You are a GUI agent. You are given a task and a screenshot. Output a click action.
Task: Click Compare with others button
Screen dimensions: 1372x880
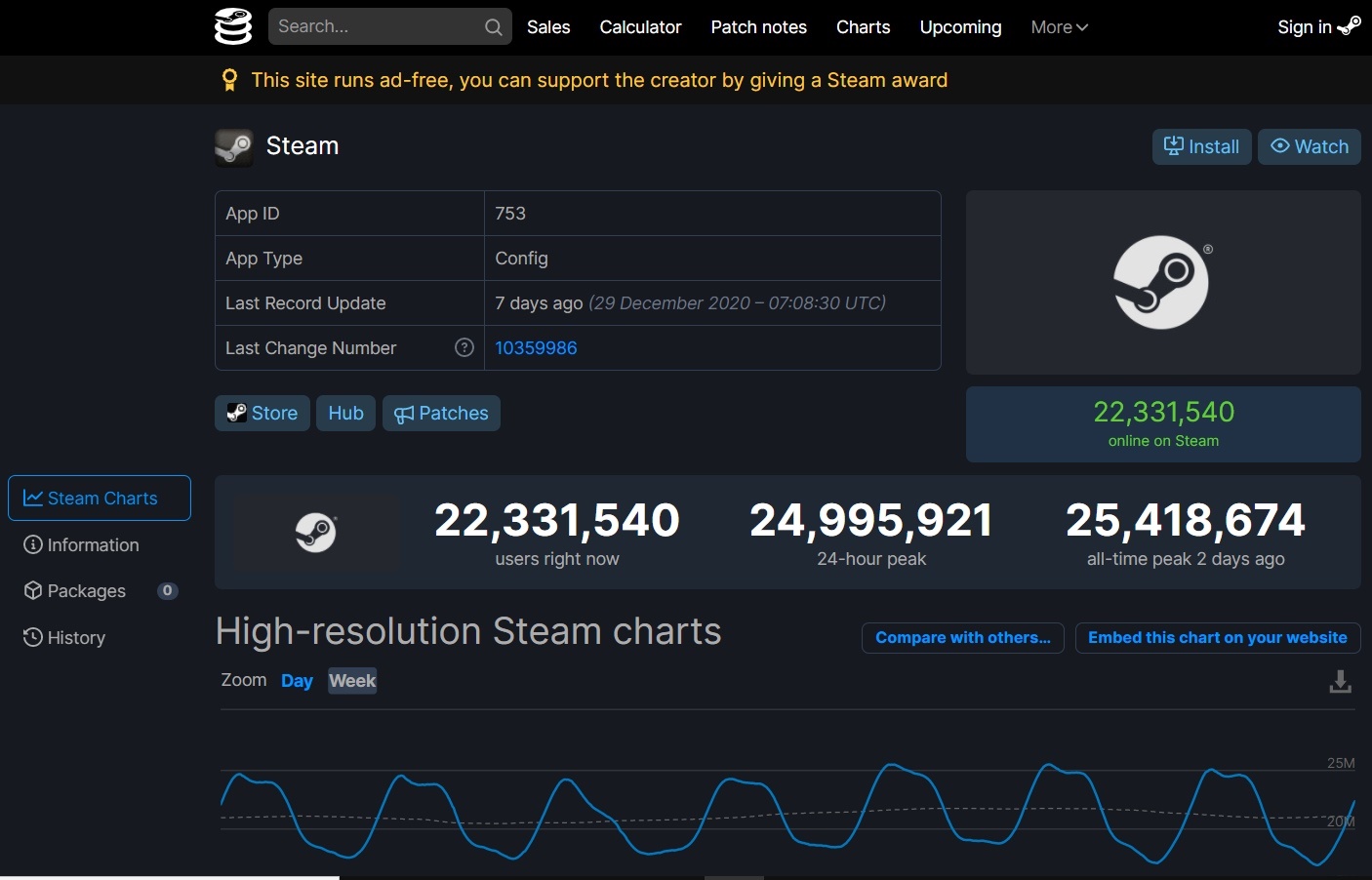963,637
